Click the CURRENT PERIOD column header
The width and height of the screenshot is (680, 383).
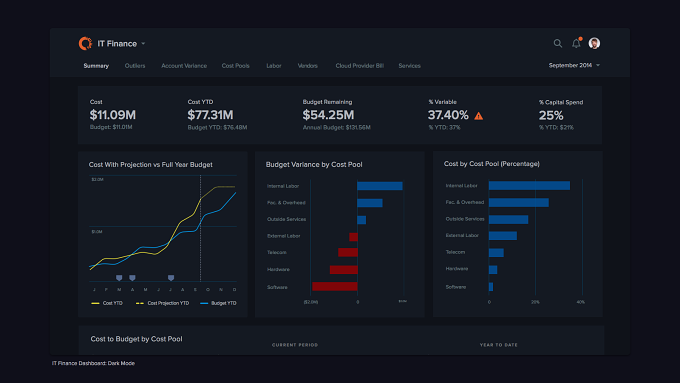295,345
